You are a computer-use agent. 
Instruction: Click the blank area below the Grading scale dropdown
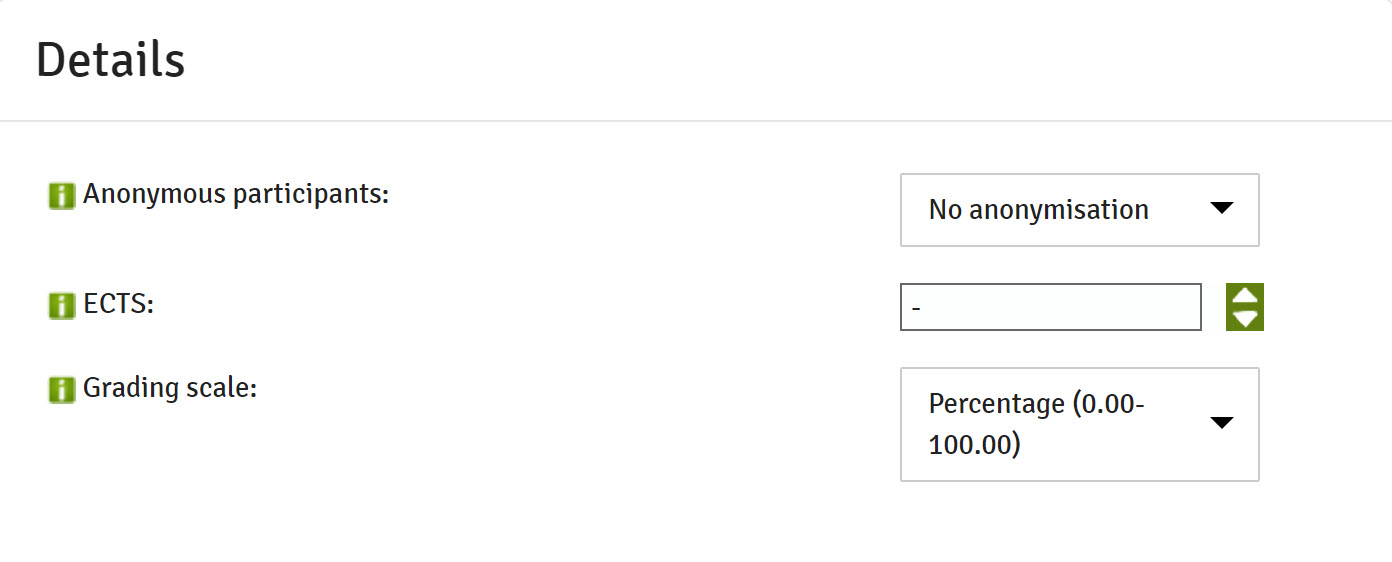coord(1080,522)
